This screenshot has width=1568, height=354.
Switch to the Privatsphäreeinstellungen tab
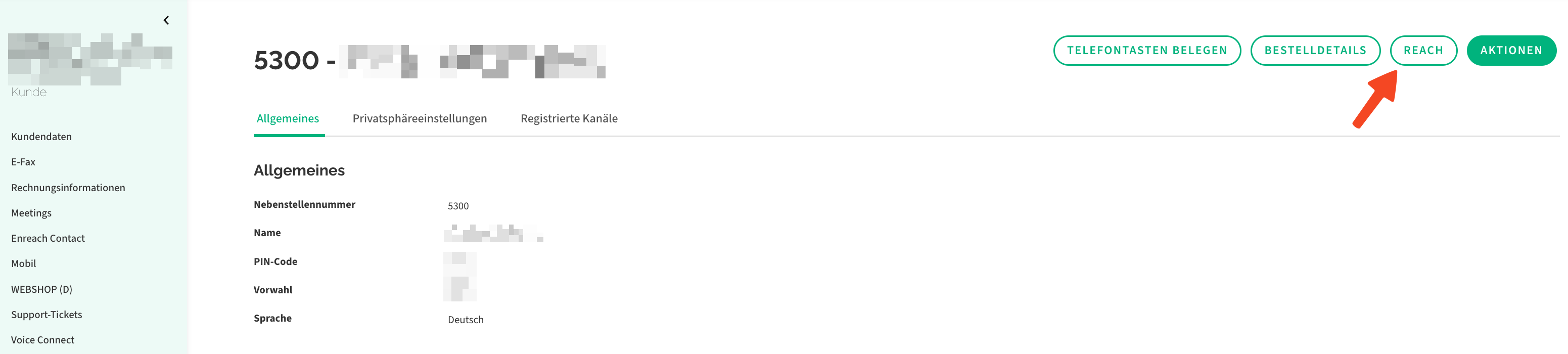coord(420,118)
